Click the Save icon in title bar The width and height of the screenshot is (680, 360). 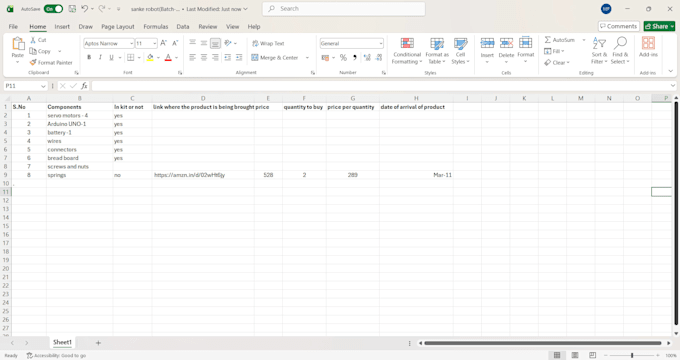click(x=72, y=9)
